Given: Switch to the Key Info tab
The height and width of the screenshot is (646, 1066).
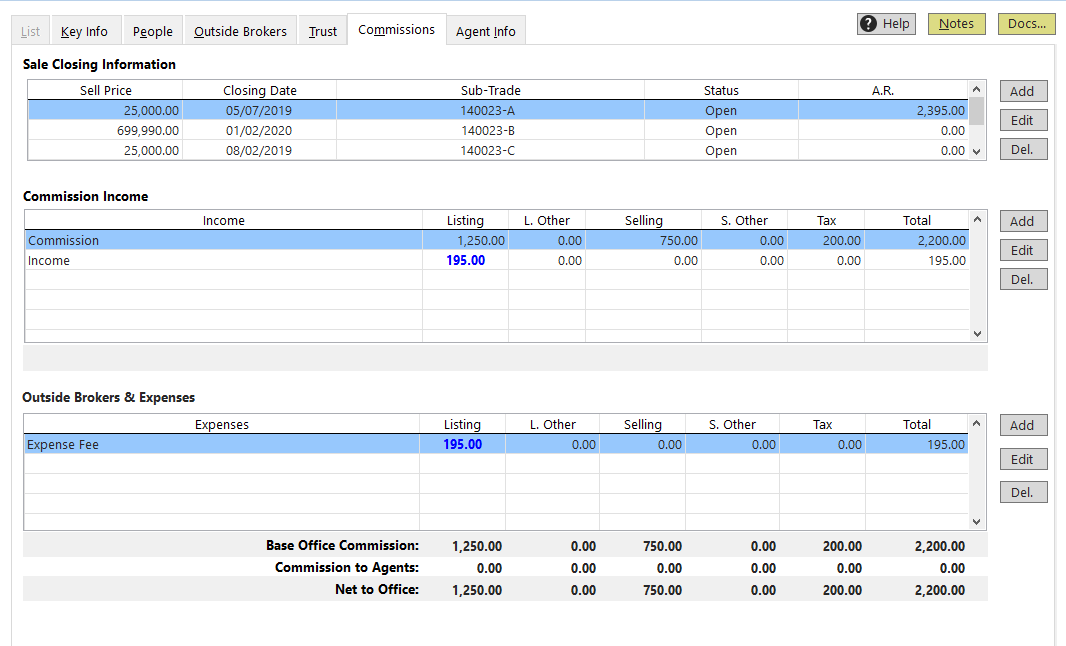Looking at the screenshot, I should [x=85, y=31].
